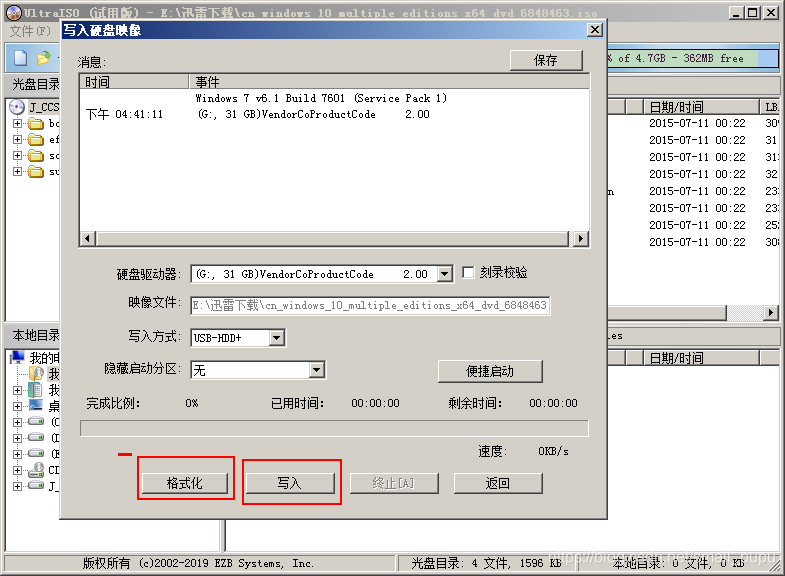
Task: Click the 日期/时间 header in lower file list
Action: [x=701, y=358]
